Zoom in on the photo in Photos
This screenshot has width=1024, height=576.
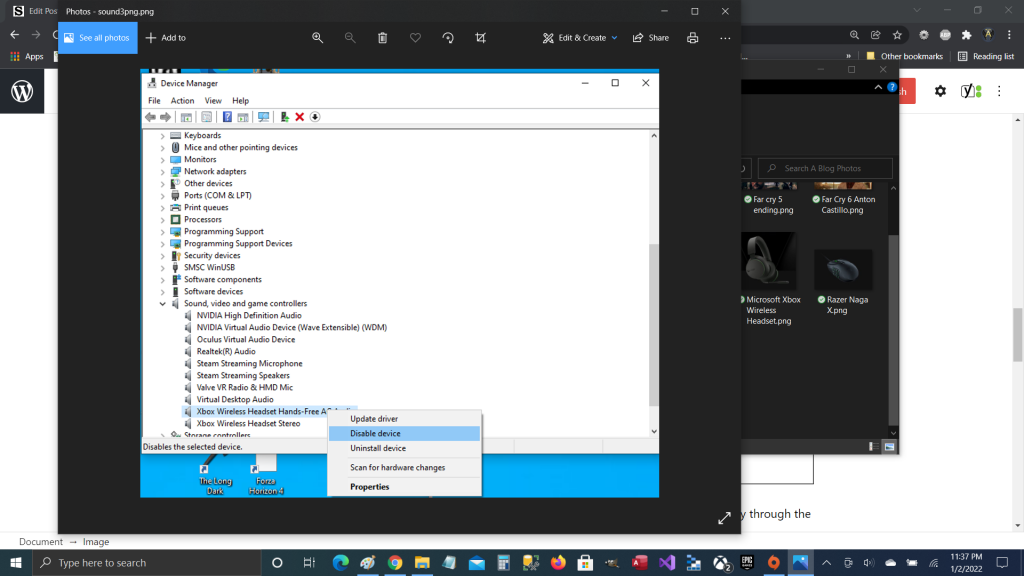pos(317,38)
